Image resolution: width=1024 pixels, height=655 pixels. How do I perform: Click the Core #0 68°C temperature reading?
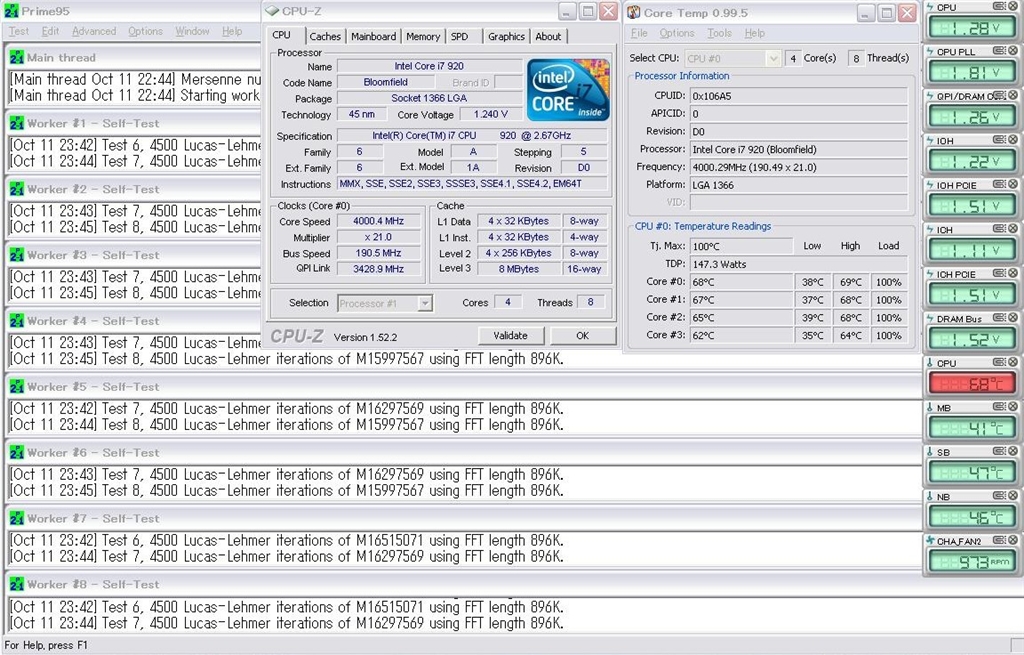click(741, 282)
